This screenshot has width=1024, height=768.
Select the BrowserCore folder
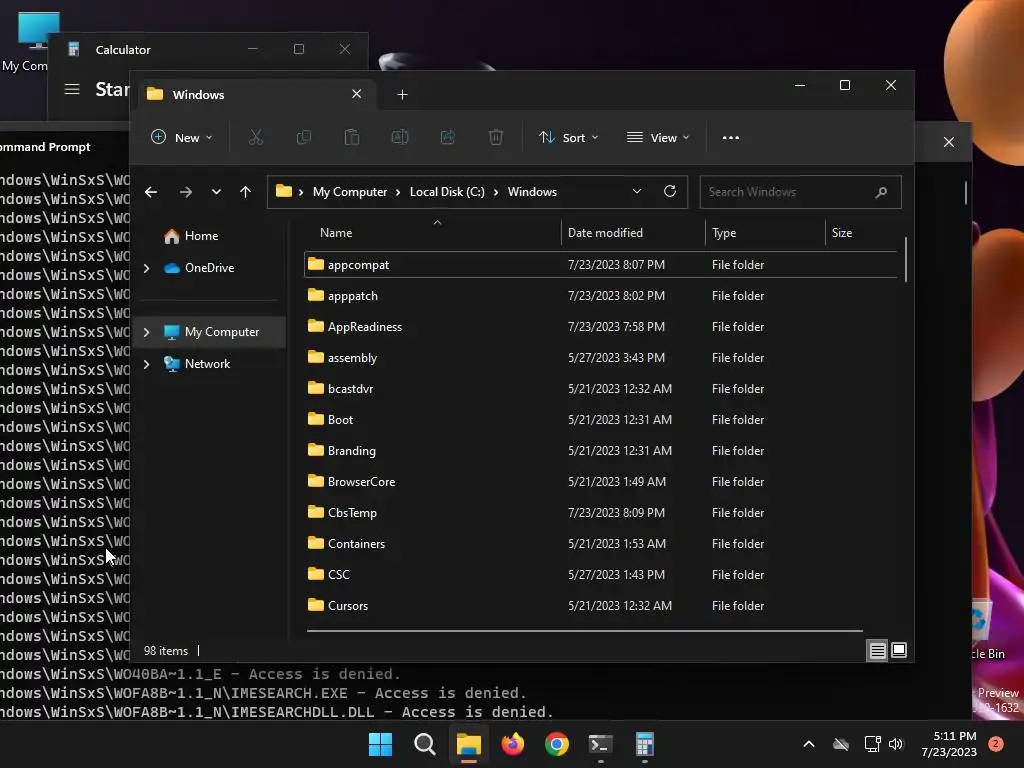click(x=600, y=482)
